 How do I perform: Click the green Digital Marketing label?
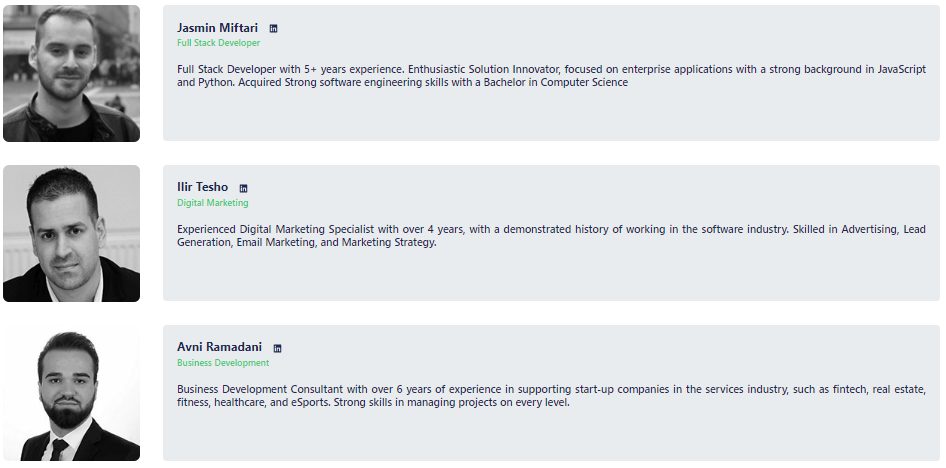(x=212, y=203)
